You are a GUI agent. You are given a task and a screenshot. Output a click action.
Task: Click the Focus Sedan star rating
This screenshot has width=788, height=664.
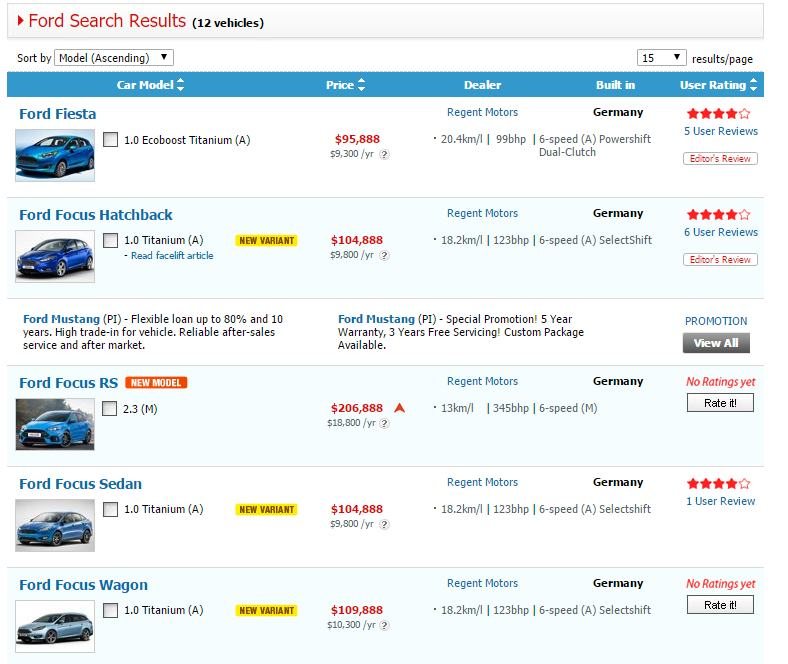tap(718, 484)
